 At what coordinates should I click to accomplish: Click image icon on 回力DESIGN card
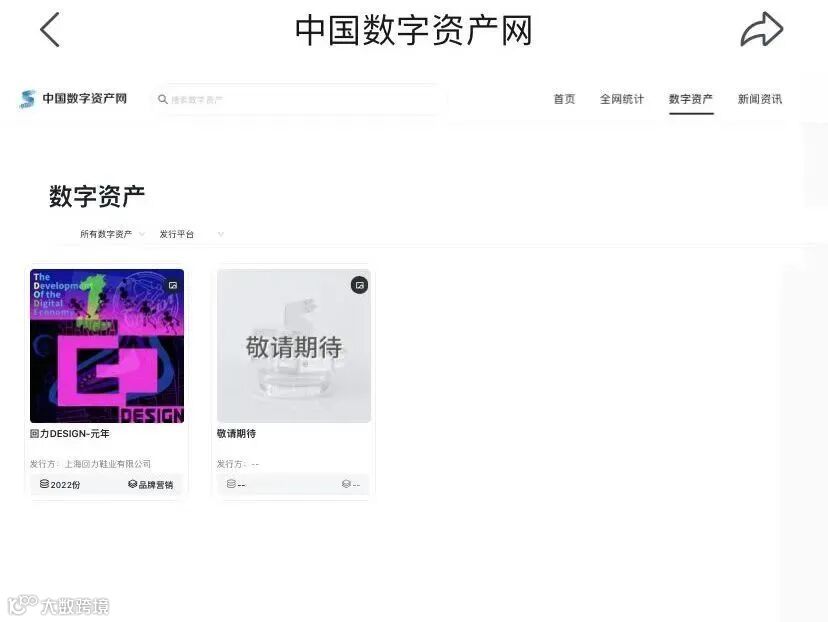click(173, 285)
